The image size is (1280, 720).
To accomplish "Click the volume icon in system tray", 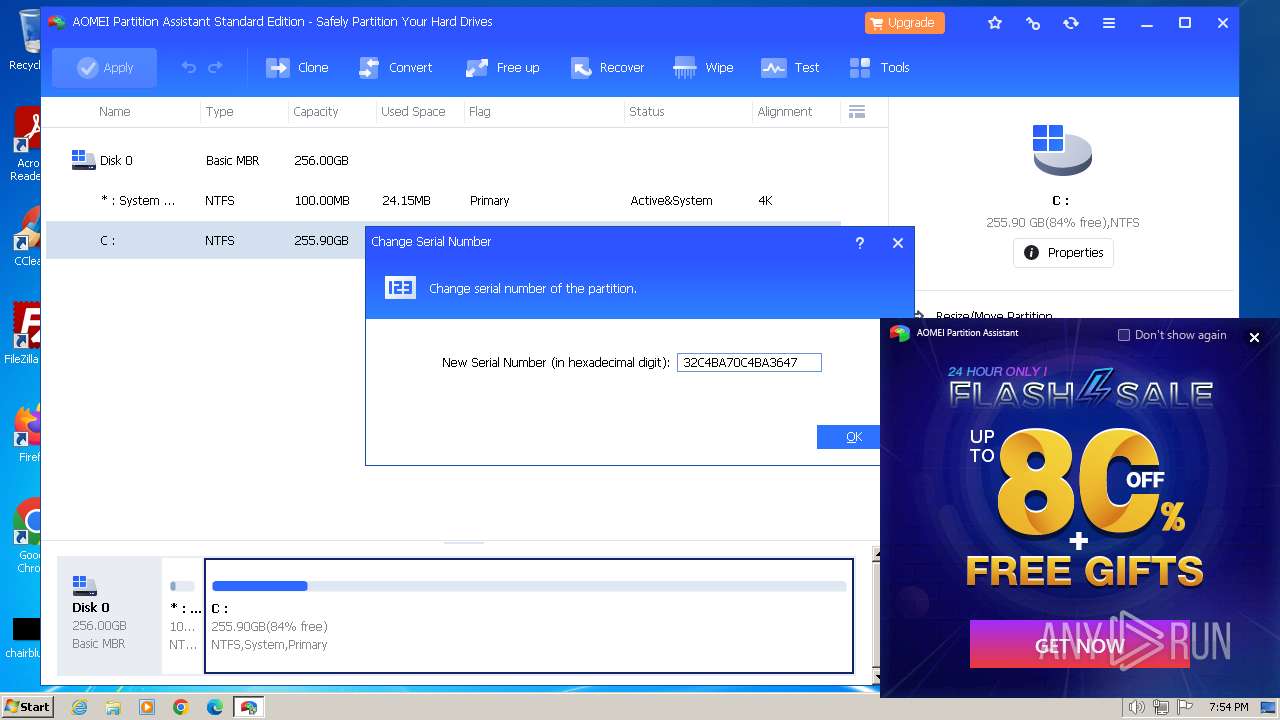I will coord(1137,707).
